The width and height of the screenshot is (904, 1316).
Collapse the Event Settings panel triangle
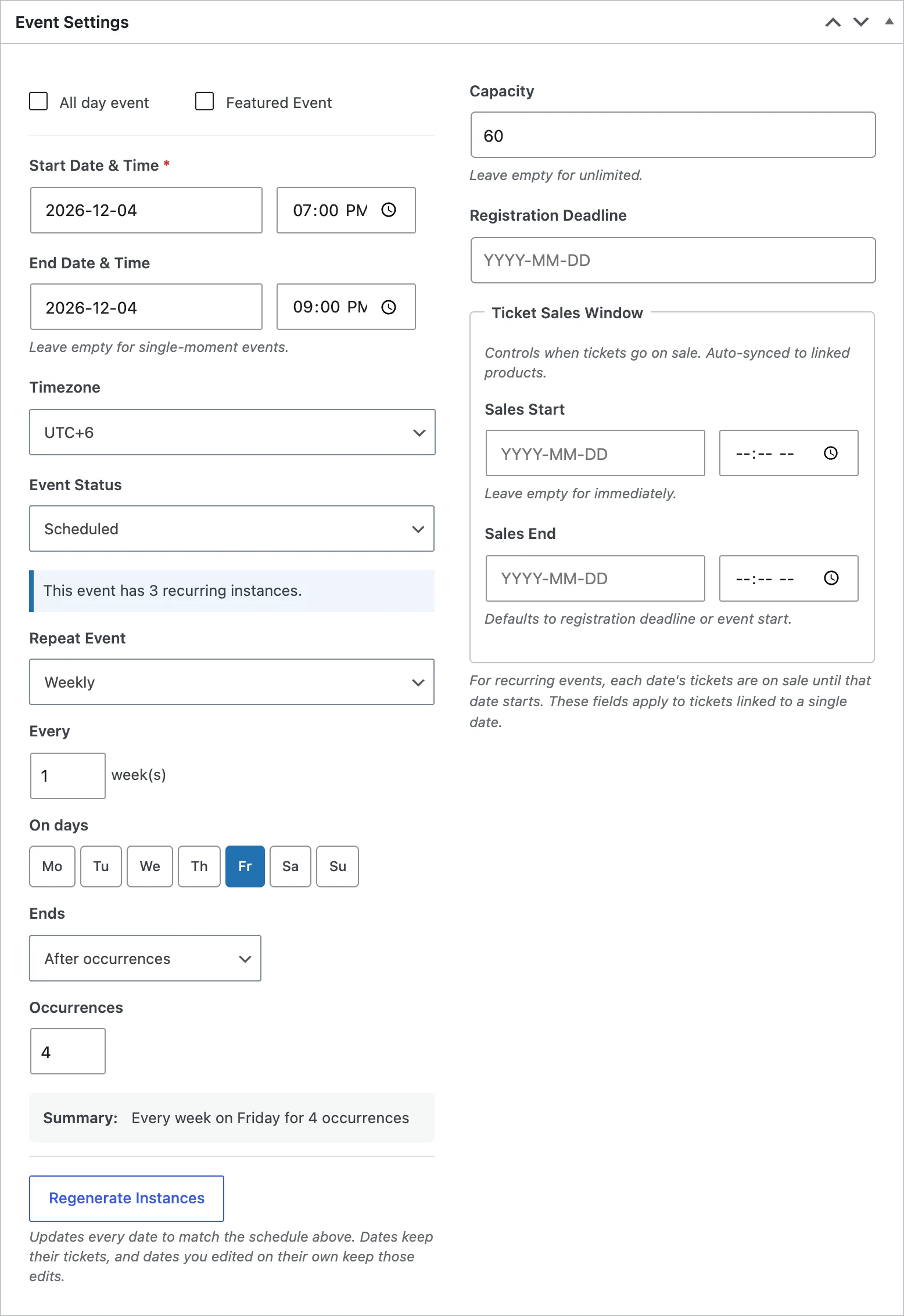point(889,22)
